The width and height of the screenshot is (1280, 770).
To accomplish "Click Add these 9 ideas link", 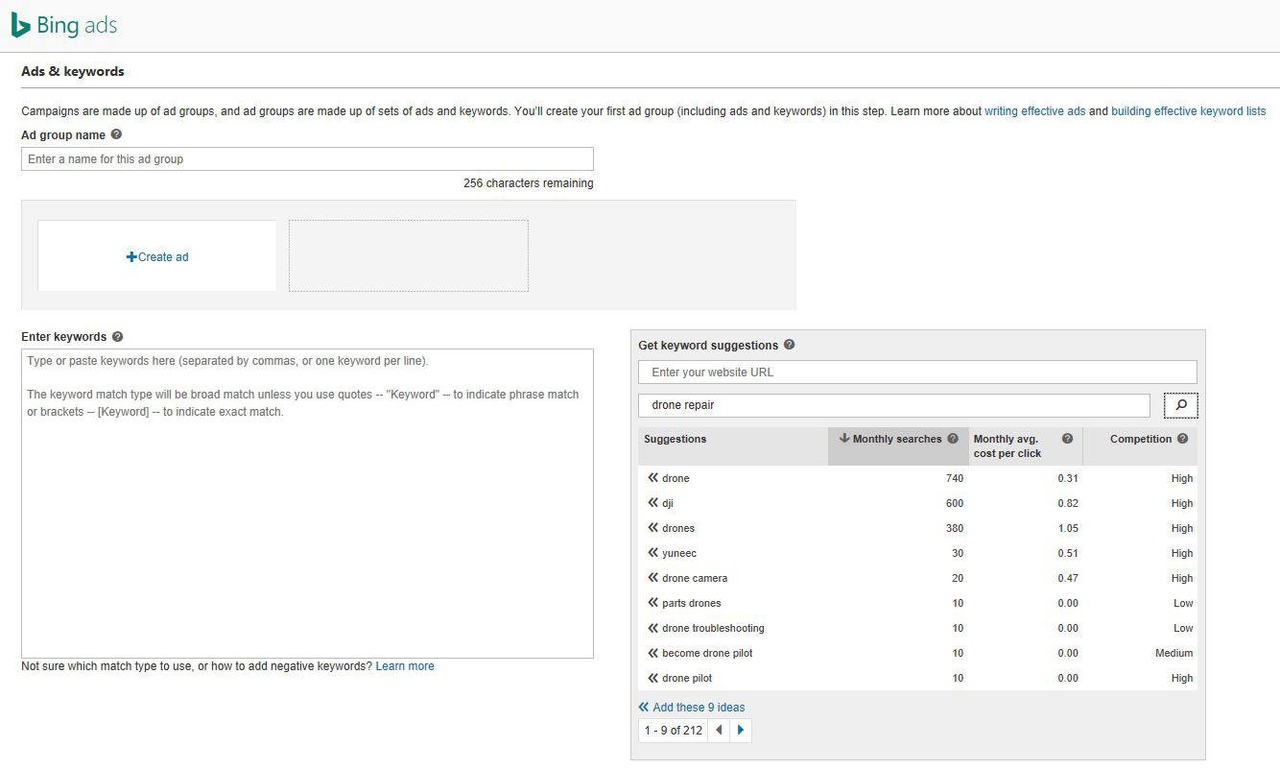I will tap(692, 707).
